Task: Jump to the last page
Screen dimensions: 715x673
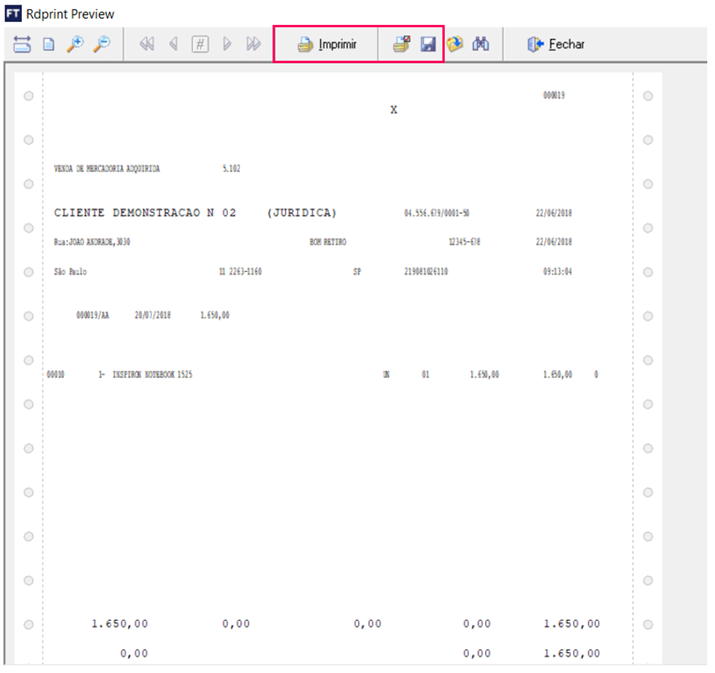Action: tap(253, 45)
